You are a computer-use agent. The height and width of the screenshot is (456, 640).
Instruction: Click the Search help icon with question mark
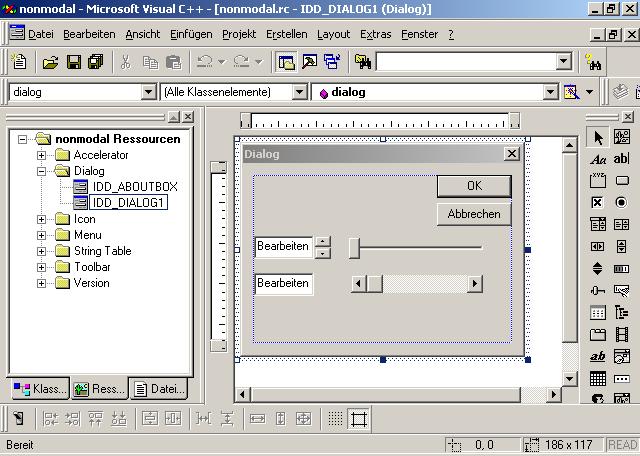593,62
